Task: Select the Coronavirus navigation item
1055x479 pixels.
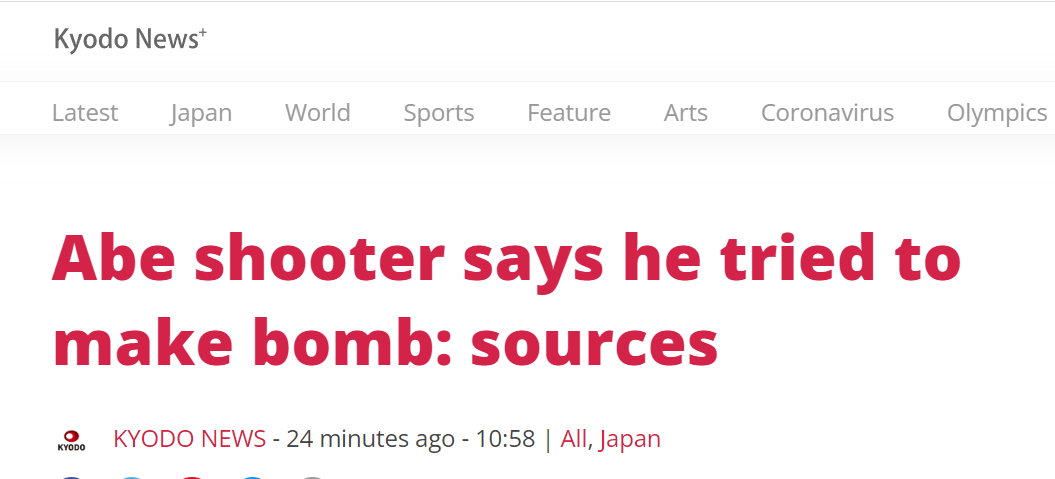Action: coord(828,112)
